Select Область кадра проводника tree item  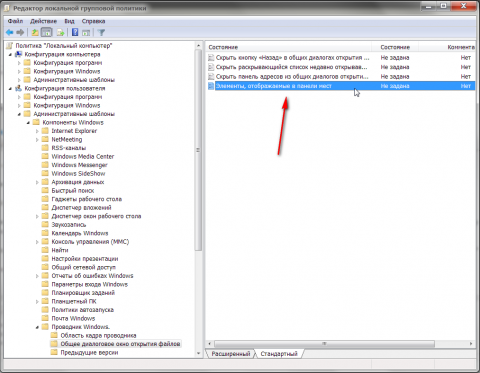[x=98, y=335]
